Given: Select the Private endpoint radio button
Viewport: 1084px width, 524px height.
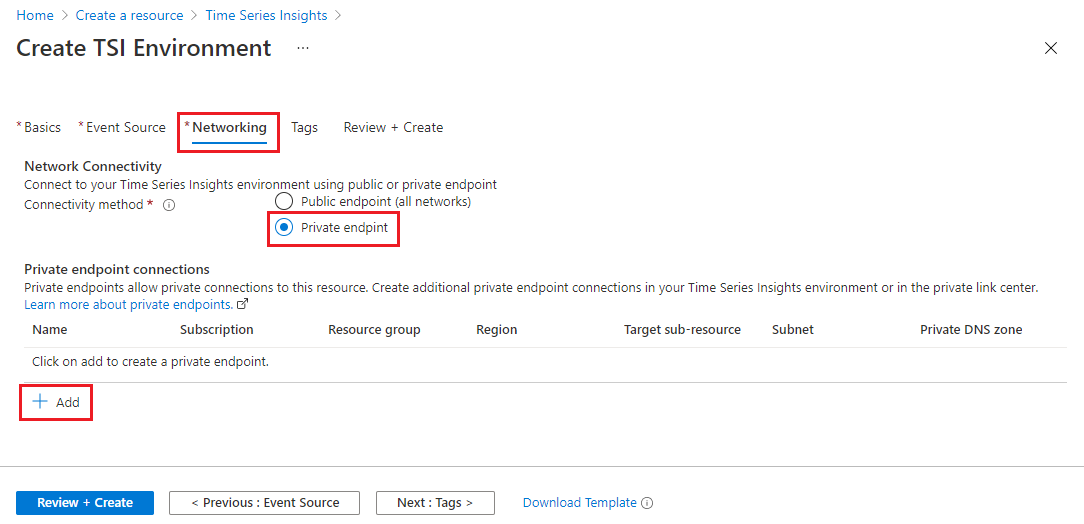Looking at the screenshot, I should 284,227.
